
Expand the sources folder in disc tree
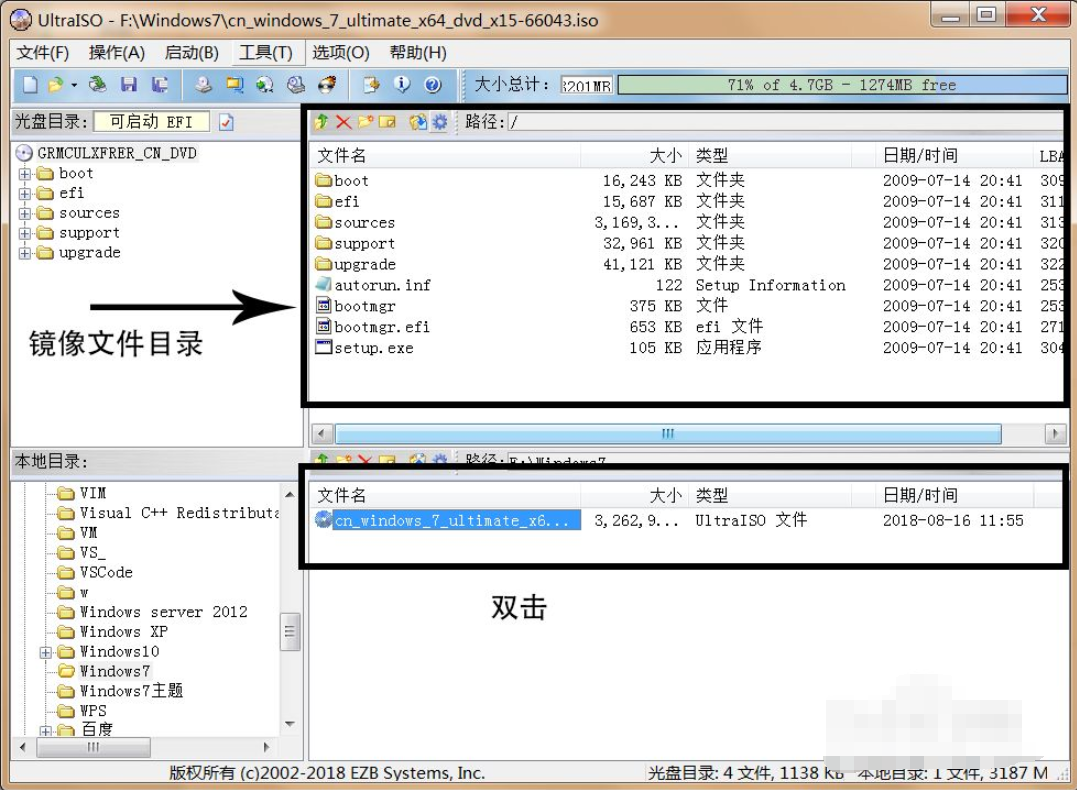25,212
